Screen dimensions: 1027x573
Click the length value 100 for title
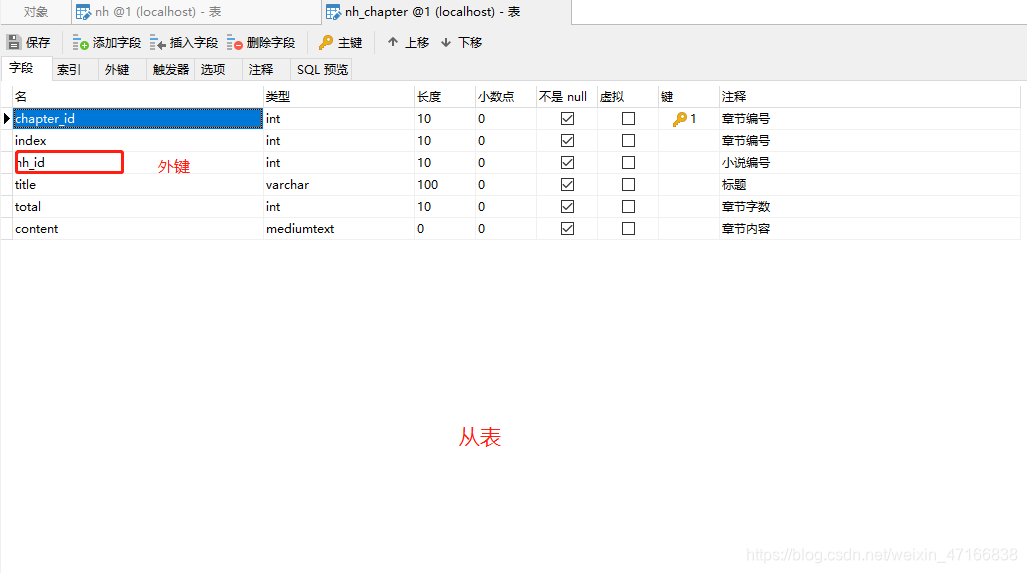tap(445, 185)
